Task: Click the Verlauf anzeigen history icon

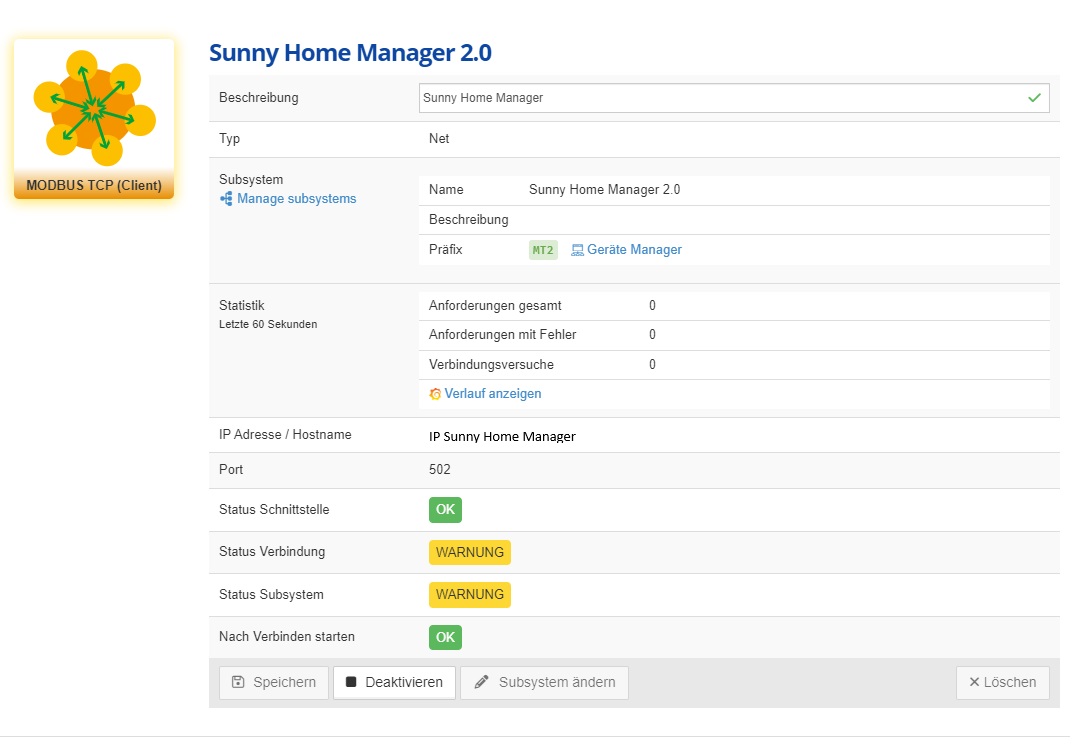Action: coord(435,394)
